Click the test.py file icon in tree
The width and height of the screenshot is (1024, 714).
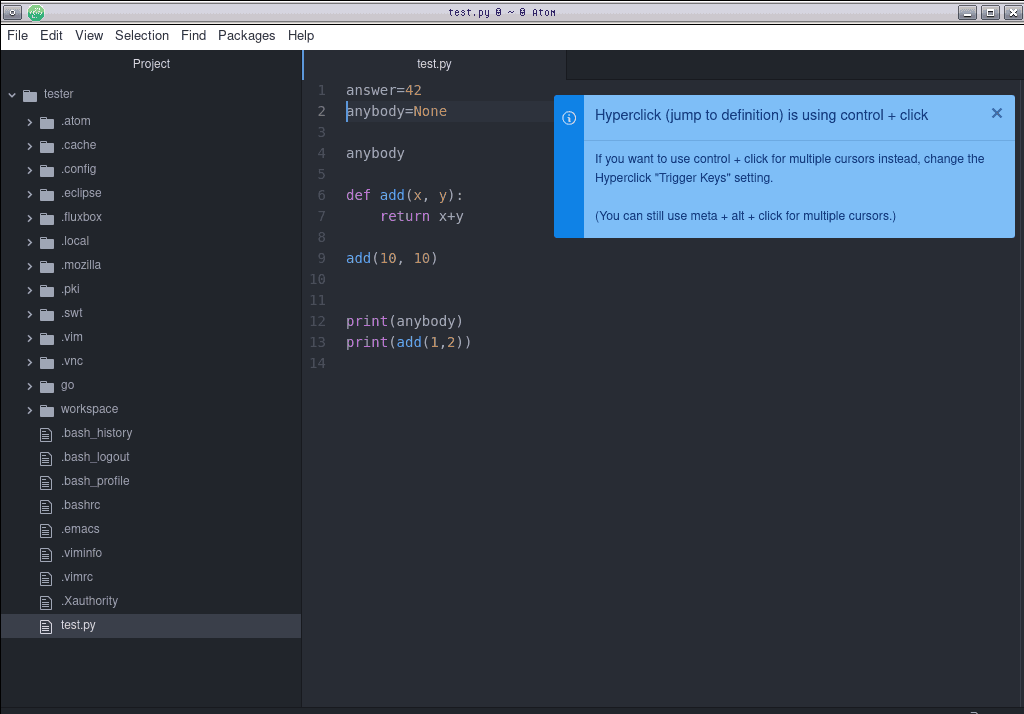tap(46, 626)
